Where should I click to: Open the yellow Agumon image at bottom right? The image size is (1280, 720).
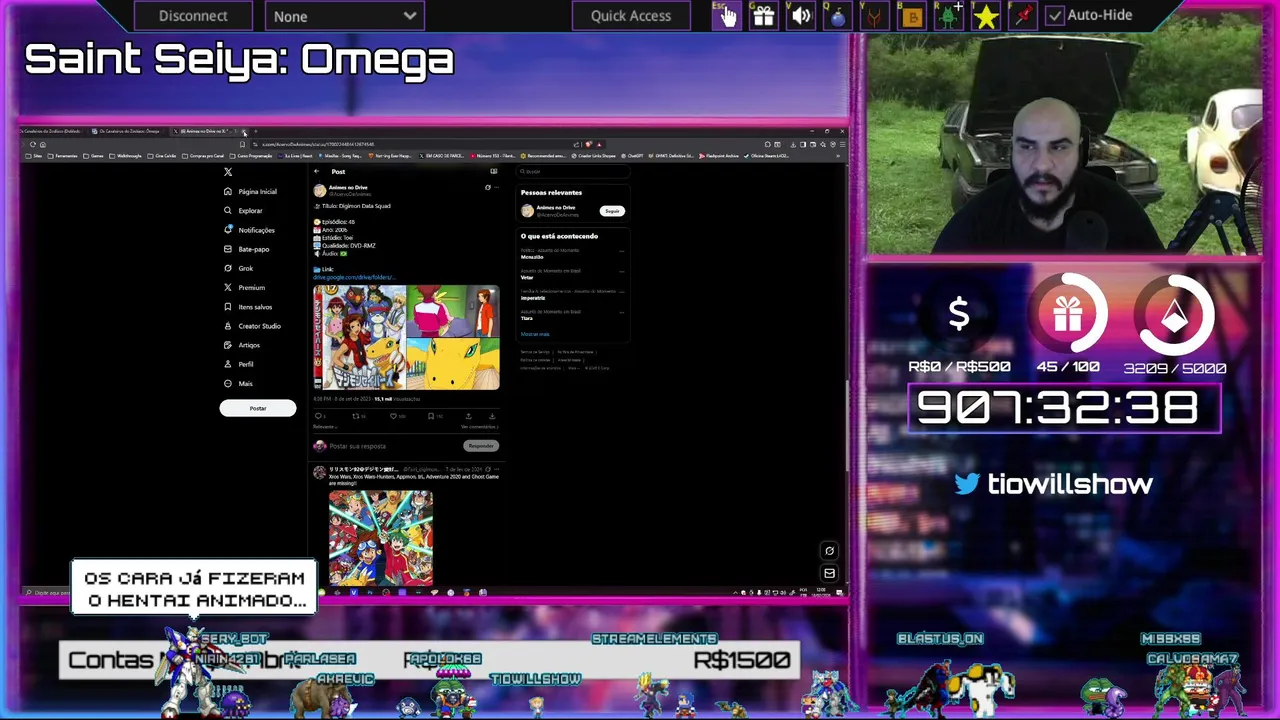tap(453, 363)
